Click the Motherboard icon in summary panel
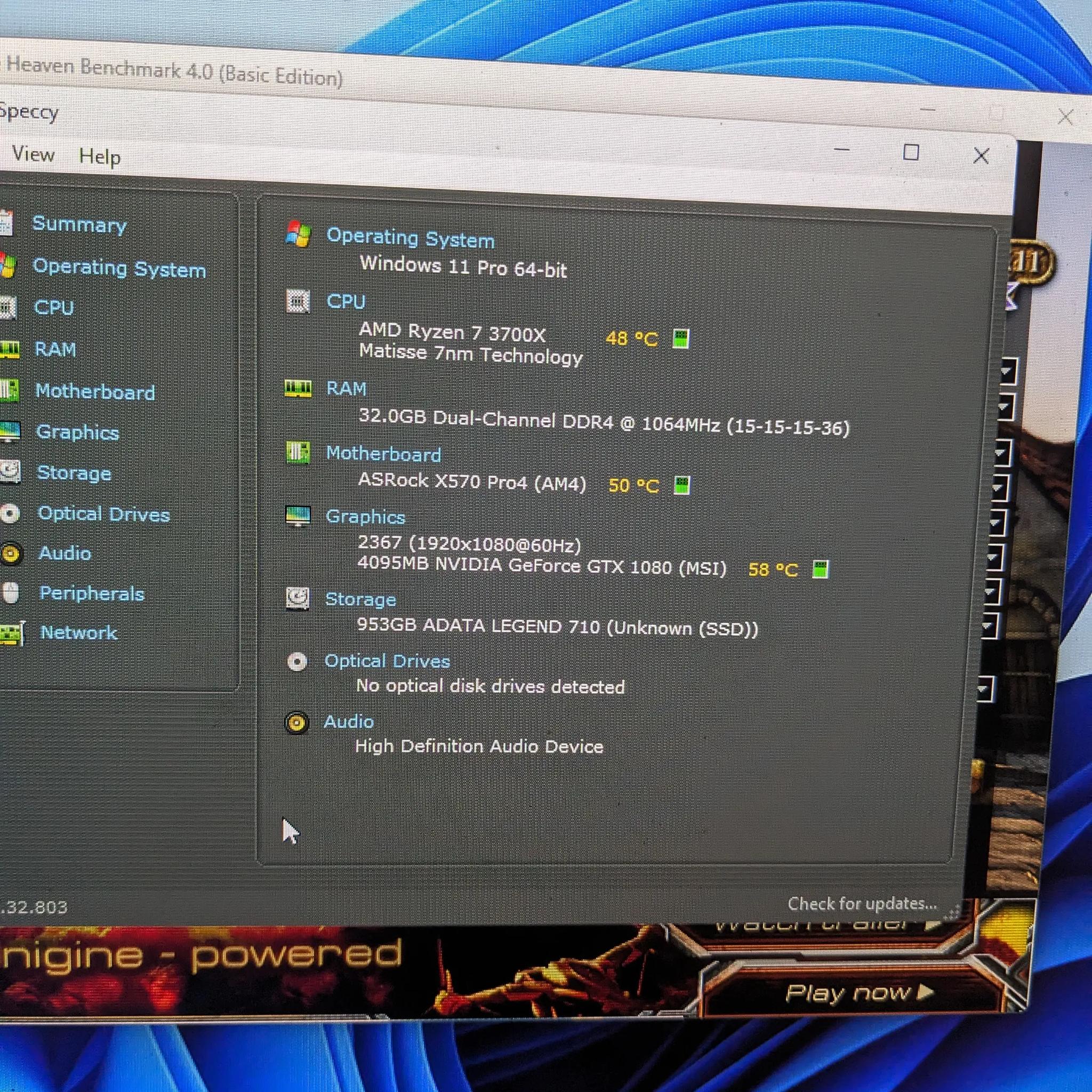The width and height of the screenshot is (1092, 1092). (298, 452)
